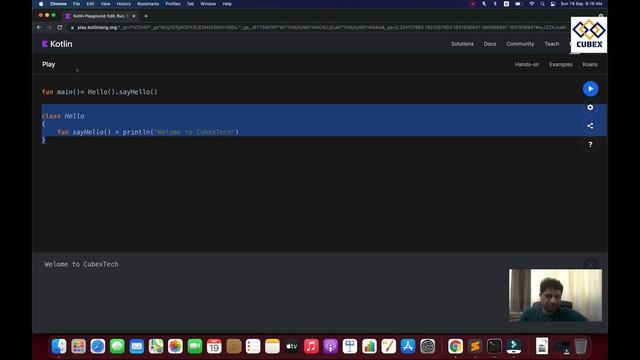Image resolution: width=640 pixels, height=360 pixels.
Task: Click the Play heading
Action: pos(49,64)
